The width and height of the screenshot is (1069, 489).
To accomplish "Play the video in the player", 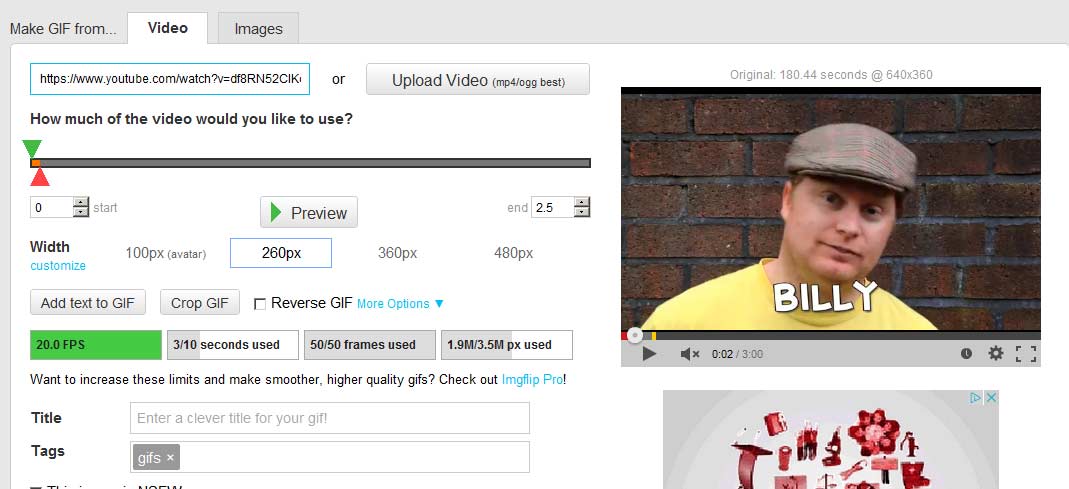I will coord(649,353).
